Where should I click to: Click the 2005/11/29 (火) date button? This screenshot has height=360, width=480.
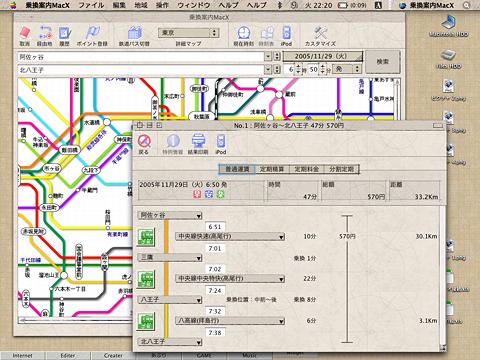pyautogui.click(x=322, y=56)
